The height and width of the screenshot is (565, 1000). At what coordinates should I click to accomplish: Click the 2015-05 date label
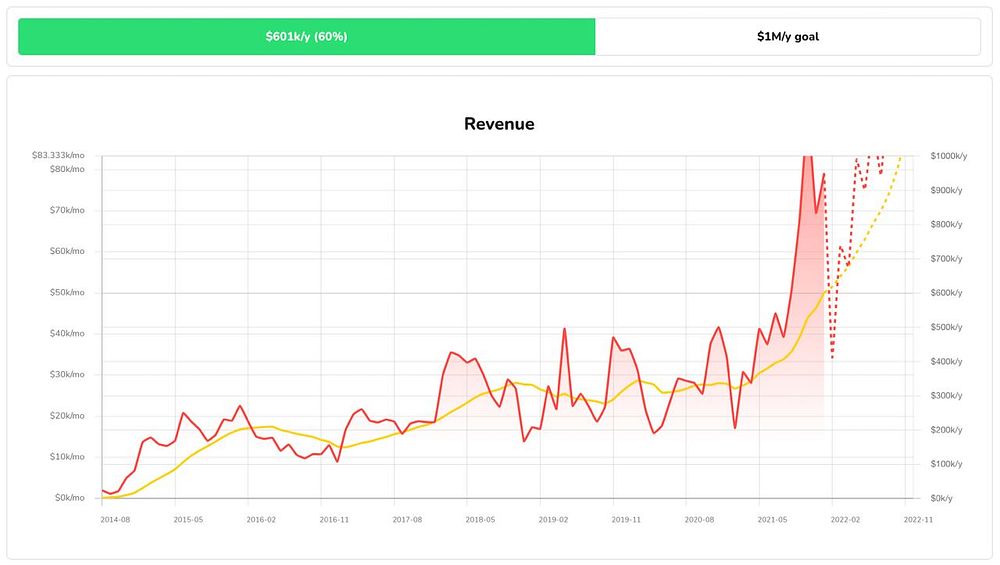click(188, 520)
